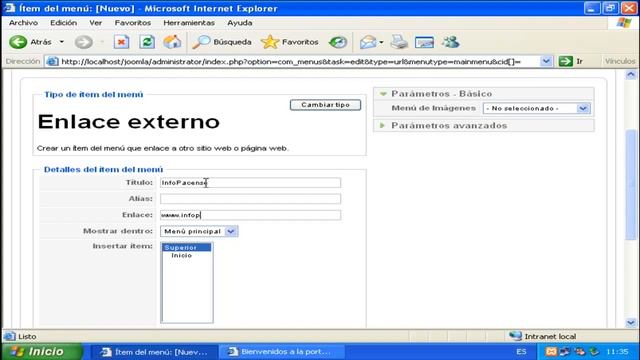
Task: Select Inicio in Insertar ítem list
Action: (x=182, y=256)
